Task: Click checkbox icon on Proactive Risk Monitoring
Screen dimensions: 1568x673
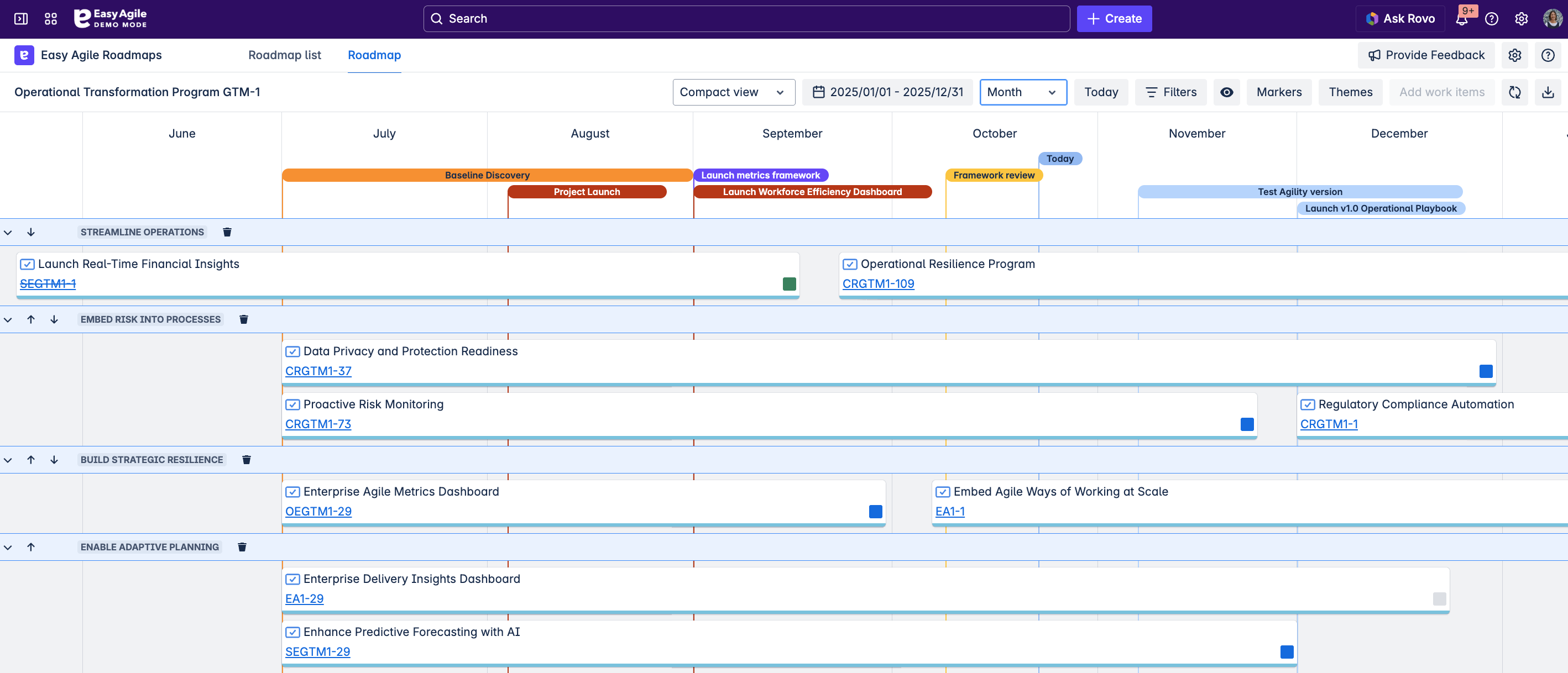Action: click(x=293, y=404)
